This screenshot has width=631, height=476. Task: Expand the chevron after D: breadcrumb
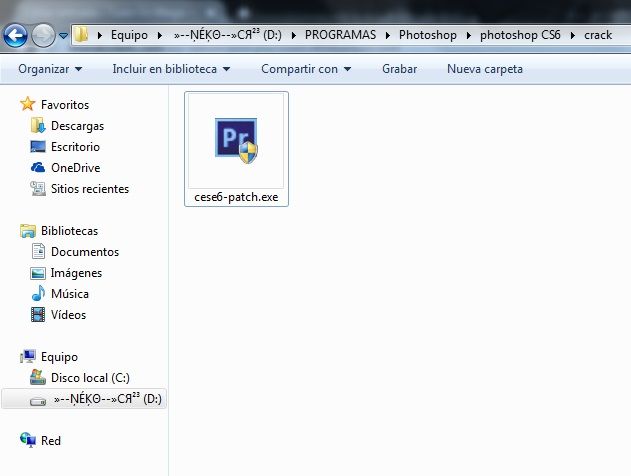294,35
